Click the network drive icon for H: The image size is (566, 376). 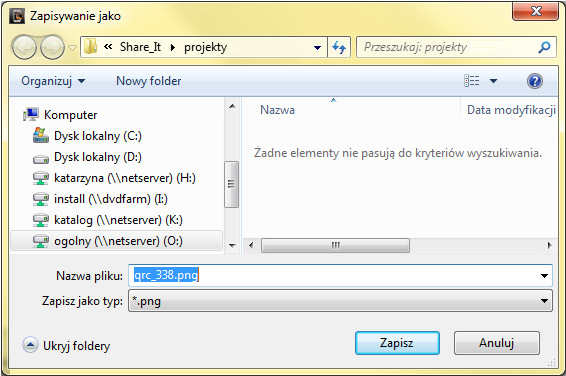[41, 178]
